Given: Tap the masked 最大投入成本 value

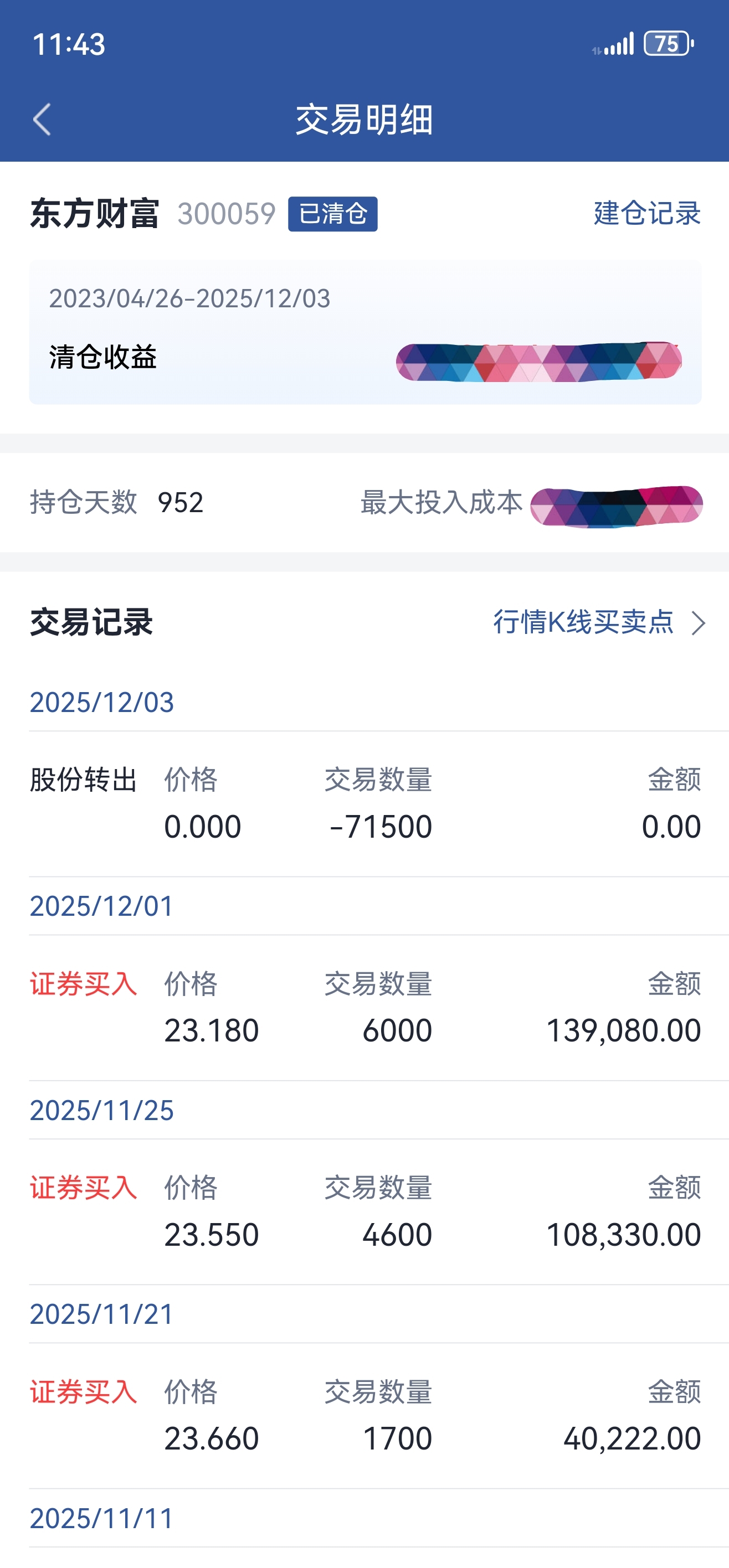Looking at the screenshot, I should (616, 506).
